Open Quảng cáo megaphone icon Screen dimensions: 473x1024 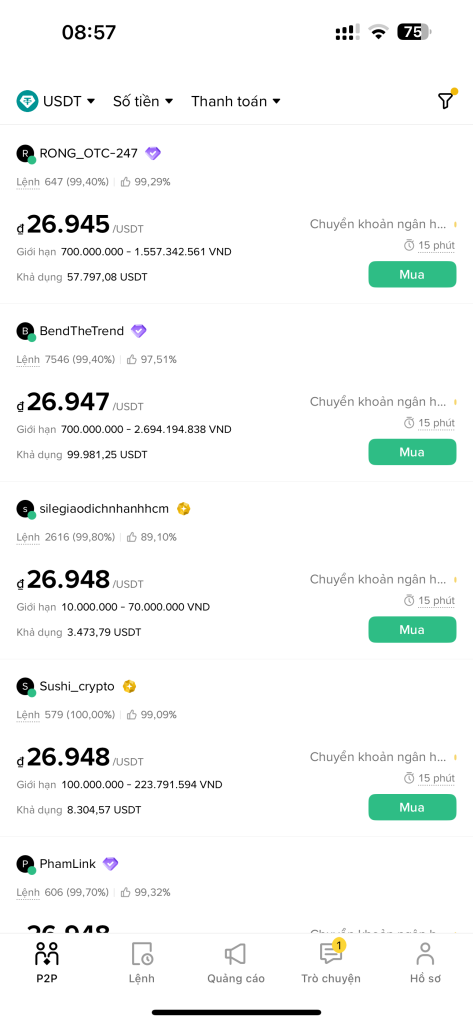[236, 954]
